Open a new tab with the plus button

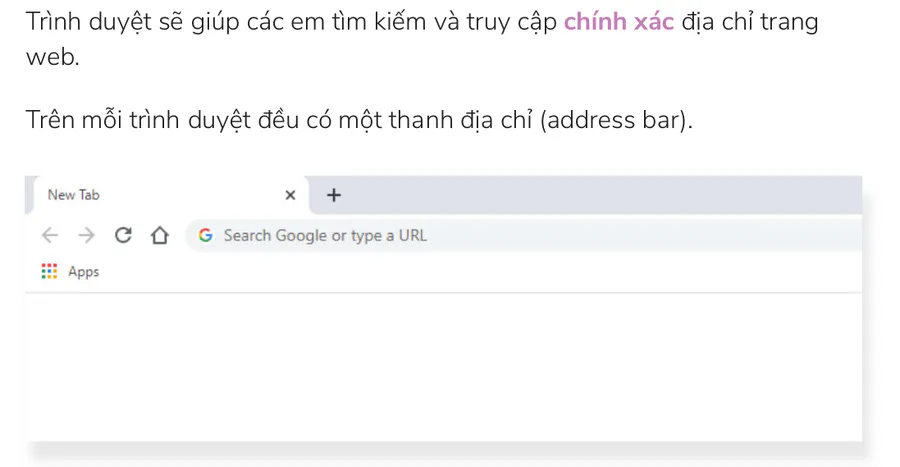click(334, 195)
